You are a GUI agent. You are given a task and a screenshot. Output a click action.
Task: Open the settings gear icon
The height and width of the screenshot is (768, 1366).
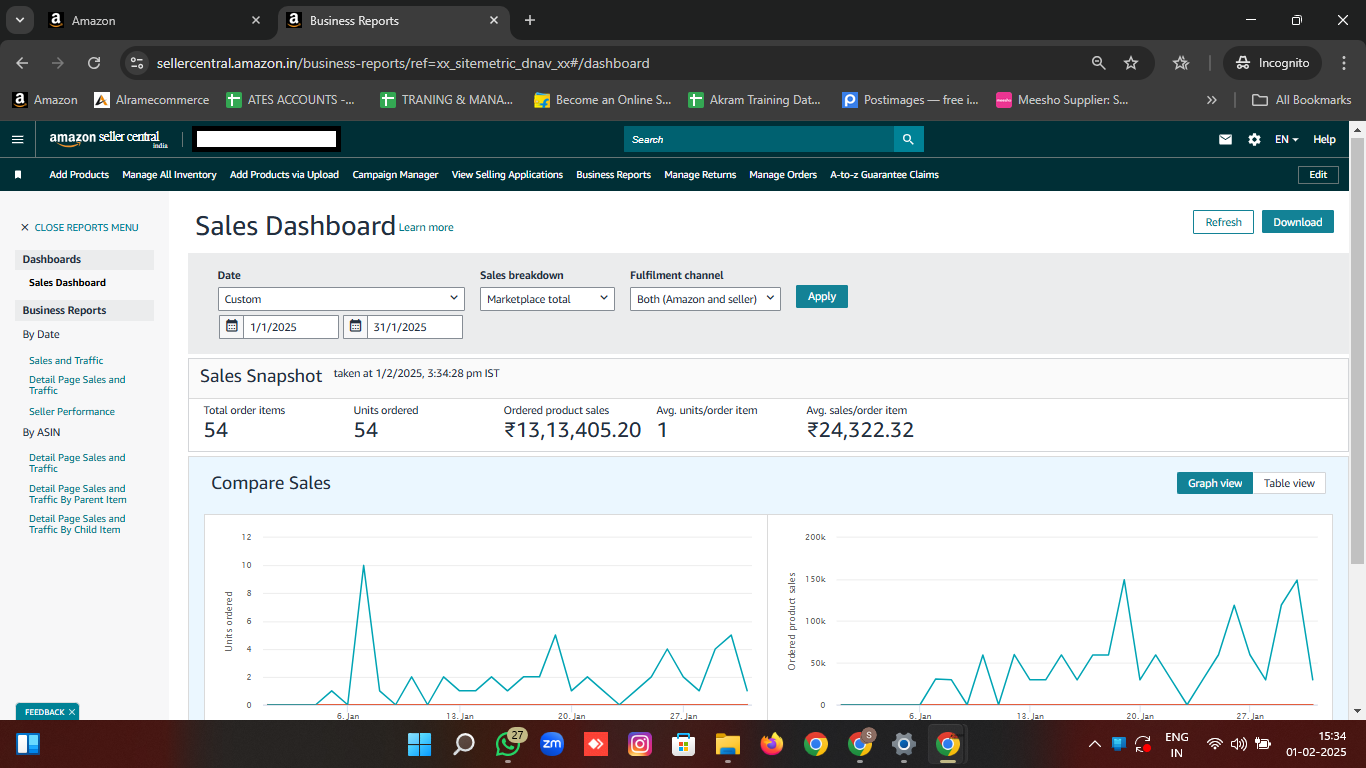click(1254, 140)
